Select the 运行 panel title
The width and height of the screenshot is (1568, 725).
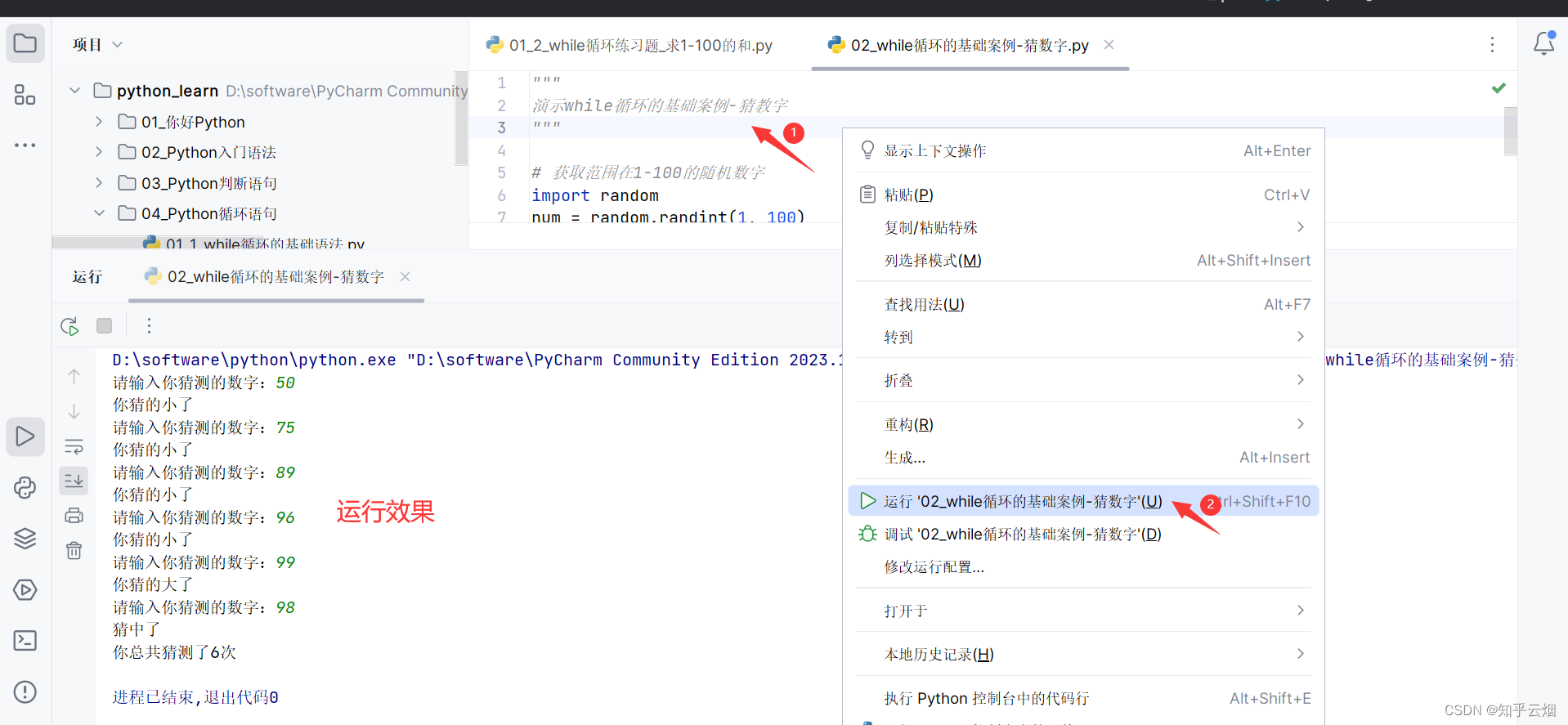pos(87,277)
